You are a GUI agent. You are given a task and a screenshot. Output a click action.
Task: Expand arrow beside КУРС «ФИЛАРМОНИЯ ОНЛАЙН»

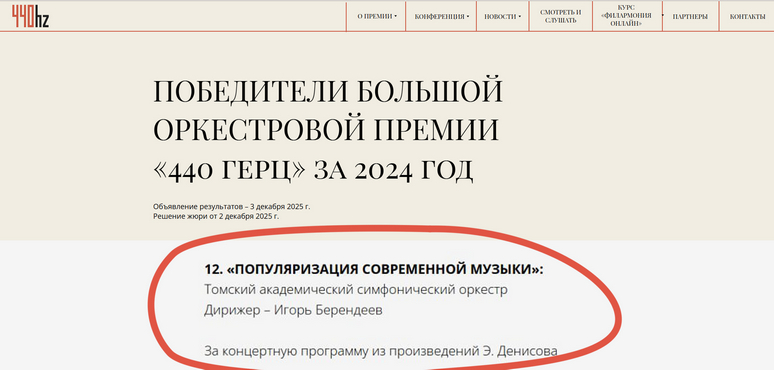[663, 16]
